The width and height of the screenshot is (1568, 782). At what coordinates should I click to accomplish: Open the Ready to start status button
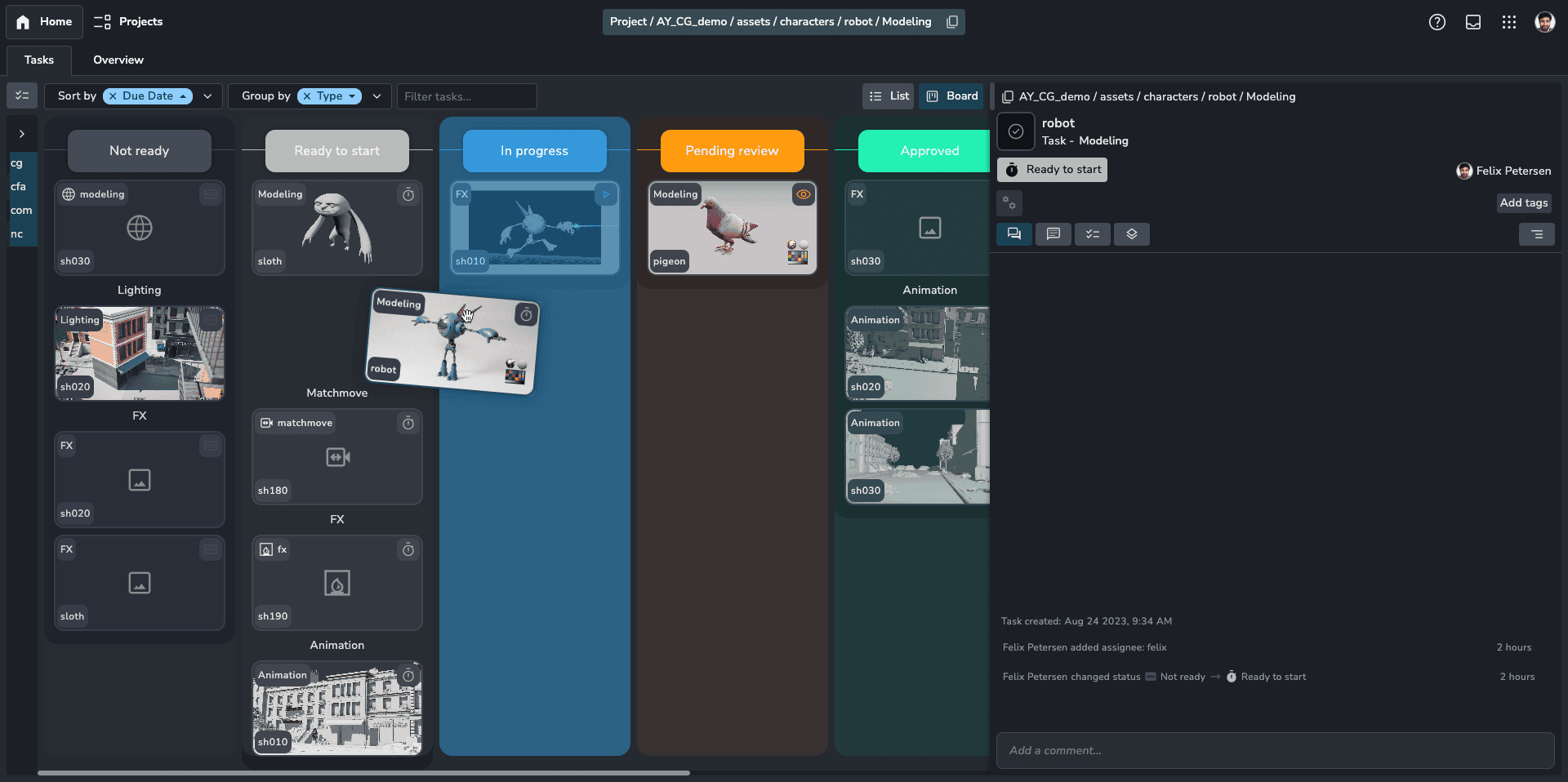click(x=1052, y=170)
